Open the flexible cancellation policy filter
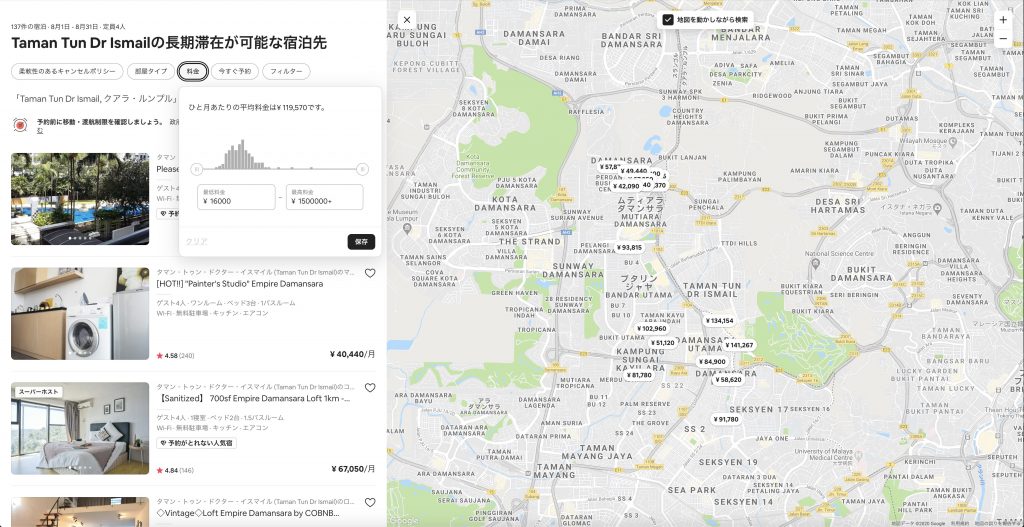The image size is (1024, 527). click(x=67, y=71)
